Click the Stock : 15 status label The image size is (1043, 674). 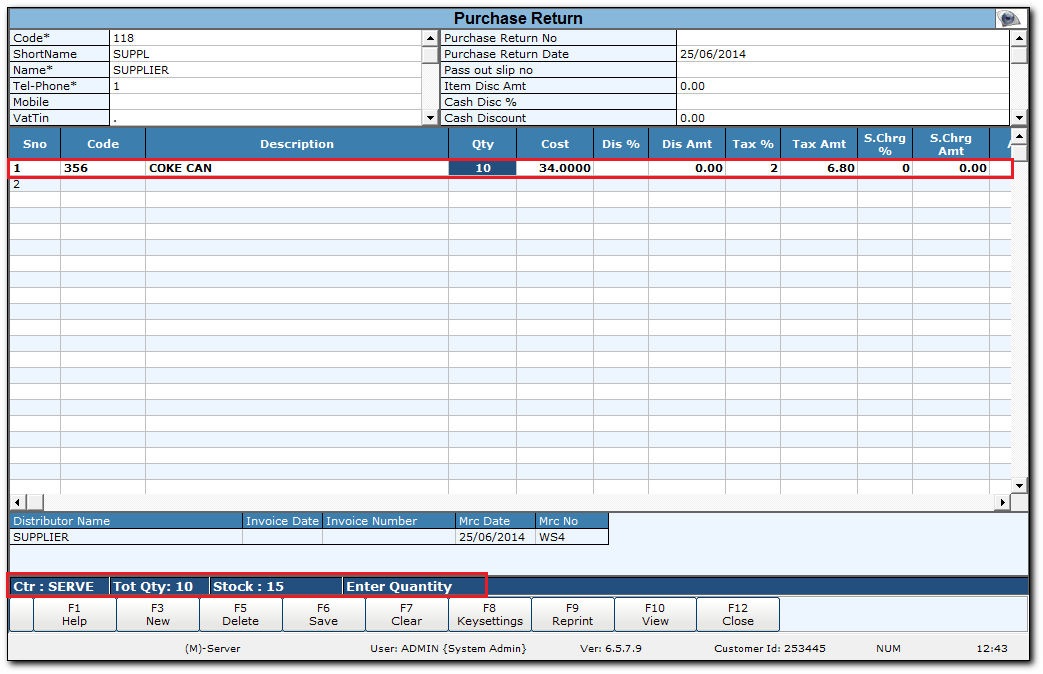tap(275, 586)
